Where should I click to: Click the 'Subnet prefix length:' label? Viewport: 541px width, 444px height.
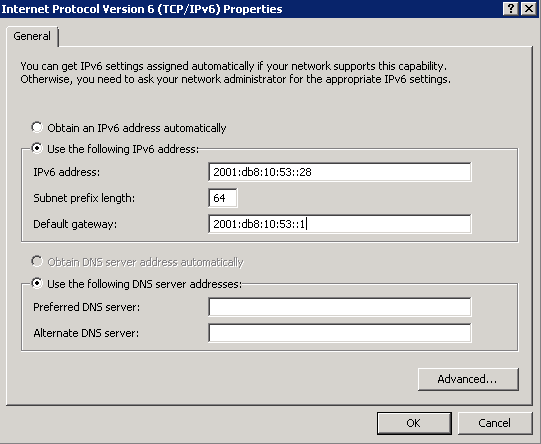84,198
